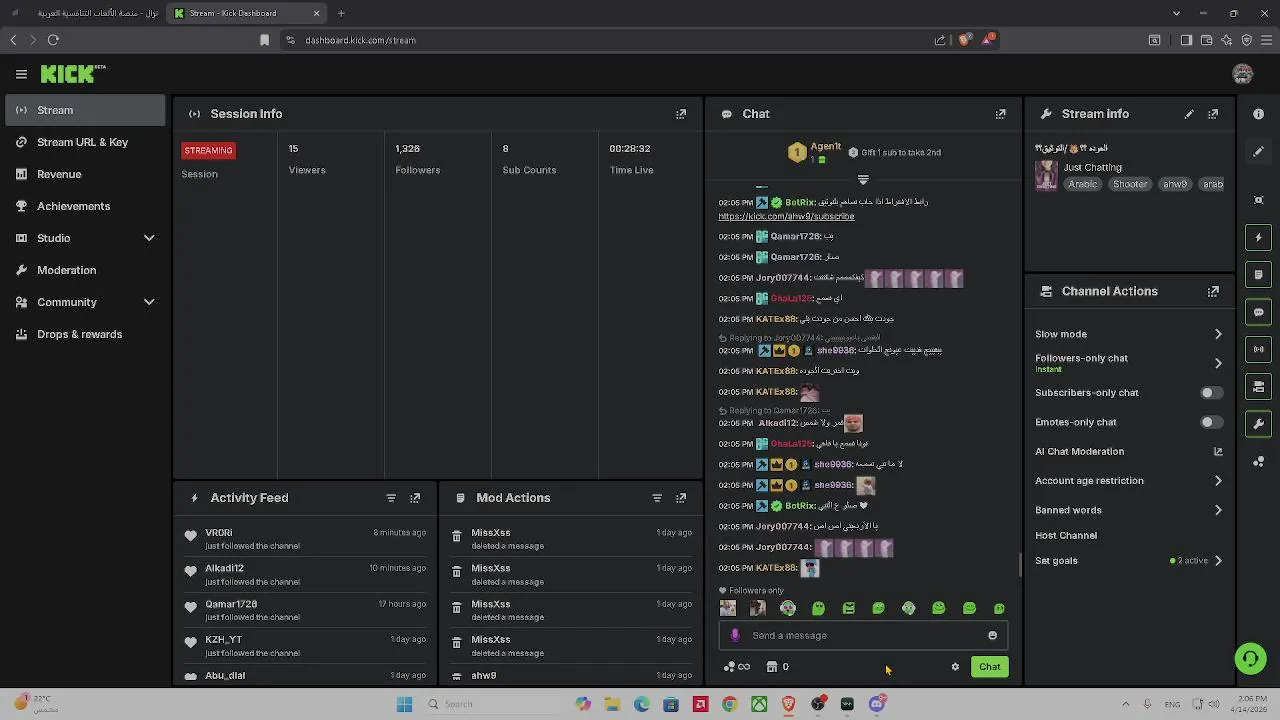Open the chat shop icon showing 0
This screenshot has height=720, width=1280.
pos(777,667)
